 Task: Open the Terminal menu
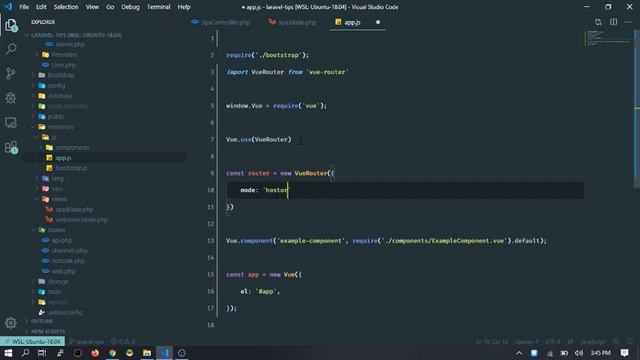coord(158,7)
